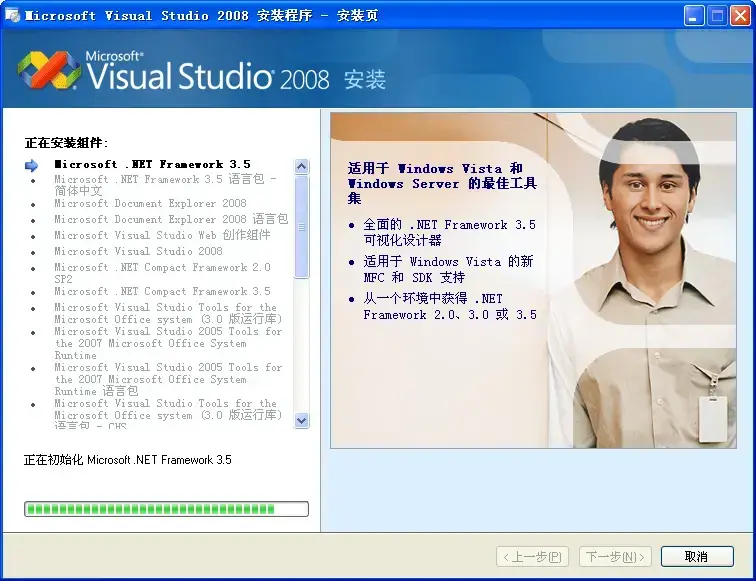Click the 正在初始化 Microsoft .NET Framework 3.5 status text
Screen dimensions: 756x581
pos(128,460)
